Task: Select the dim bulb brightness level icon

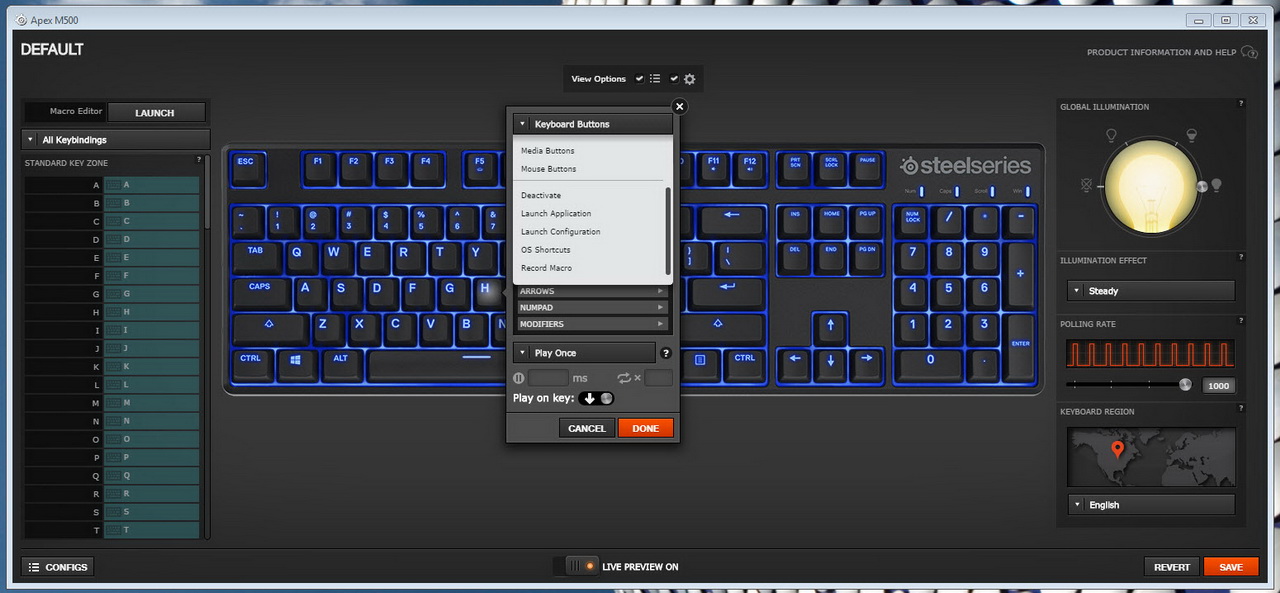Action: point(1110,134)
